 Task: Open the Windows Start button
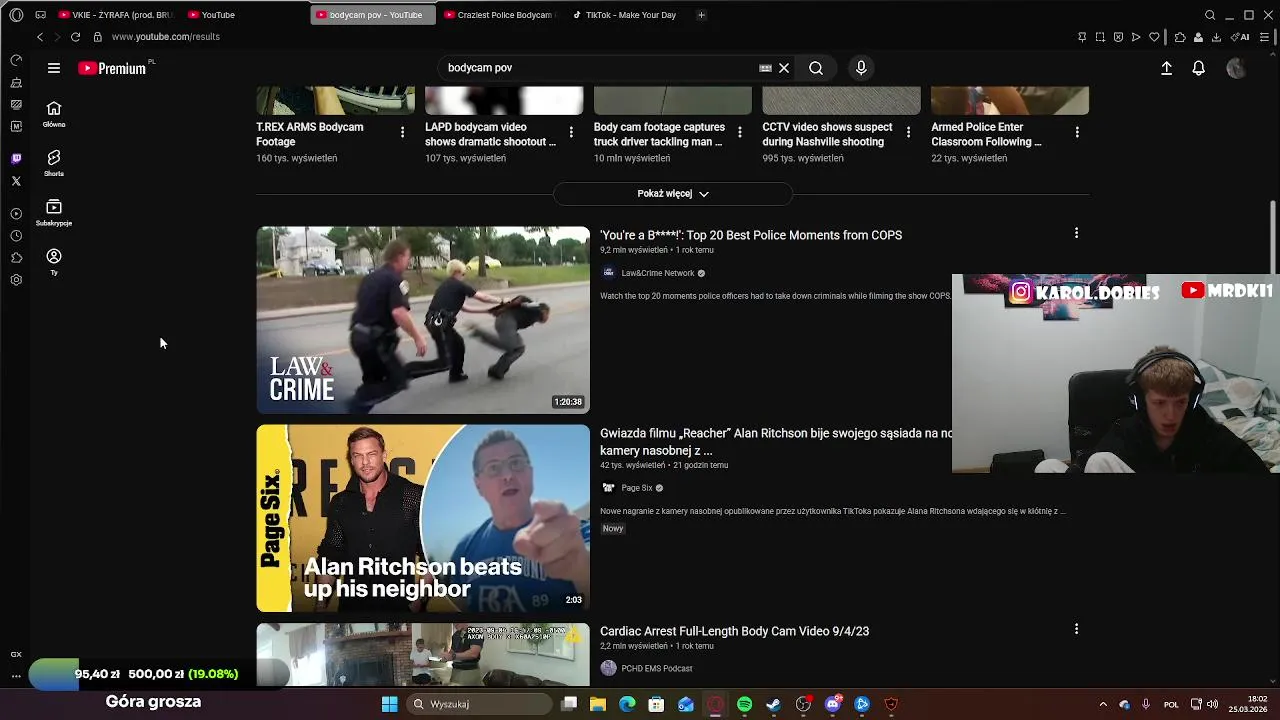click(389, 704)
